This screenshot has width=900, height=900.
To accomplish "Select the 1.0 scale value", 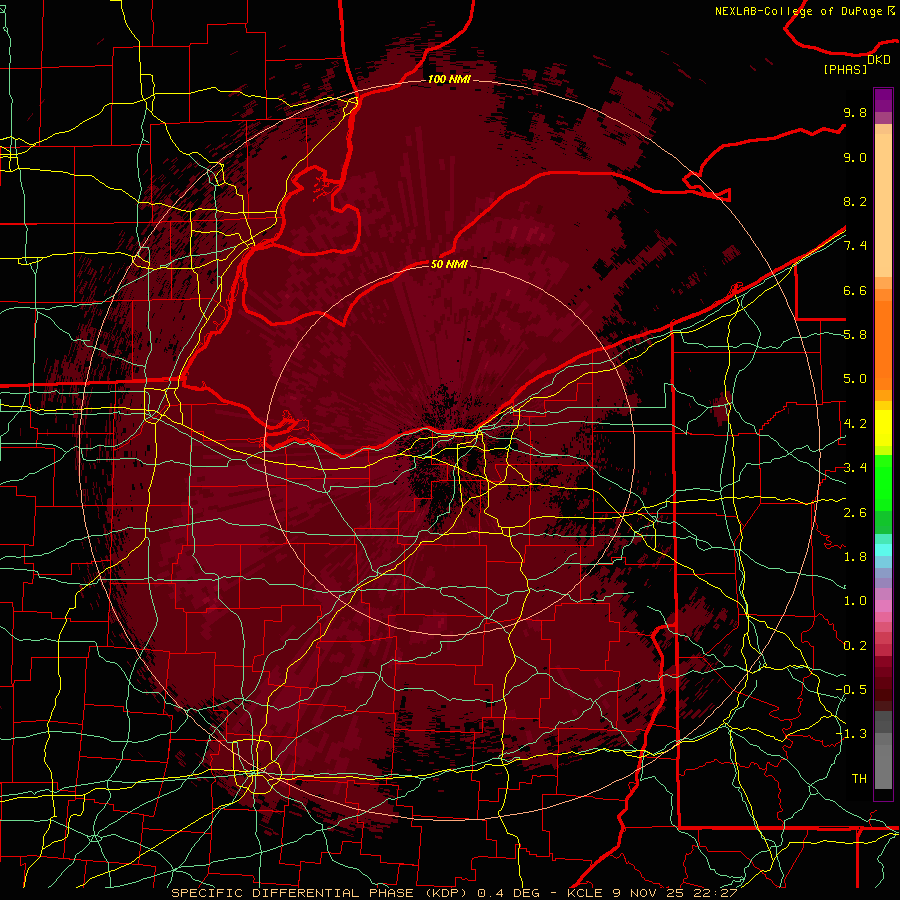I will (855, 601).
